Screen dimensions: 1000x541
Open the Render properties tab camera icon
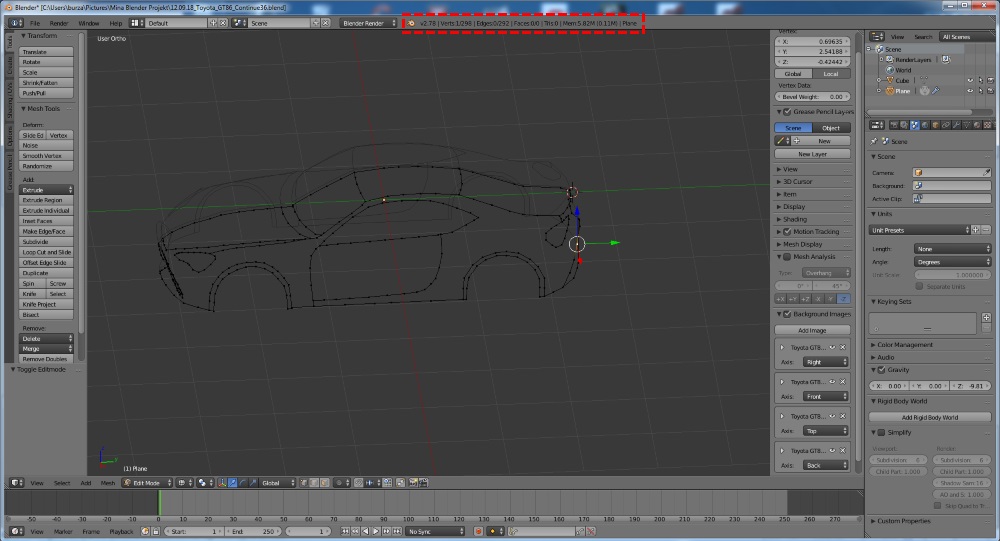coord(894,125)
